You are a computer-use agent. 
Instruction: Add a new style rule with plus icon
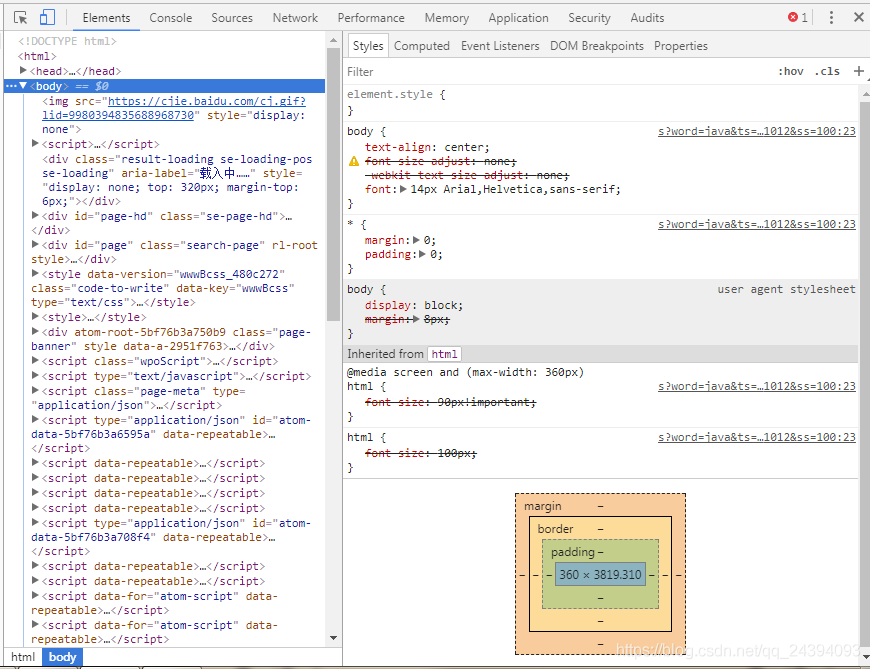click(858, 71)
